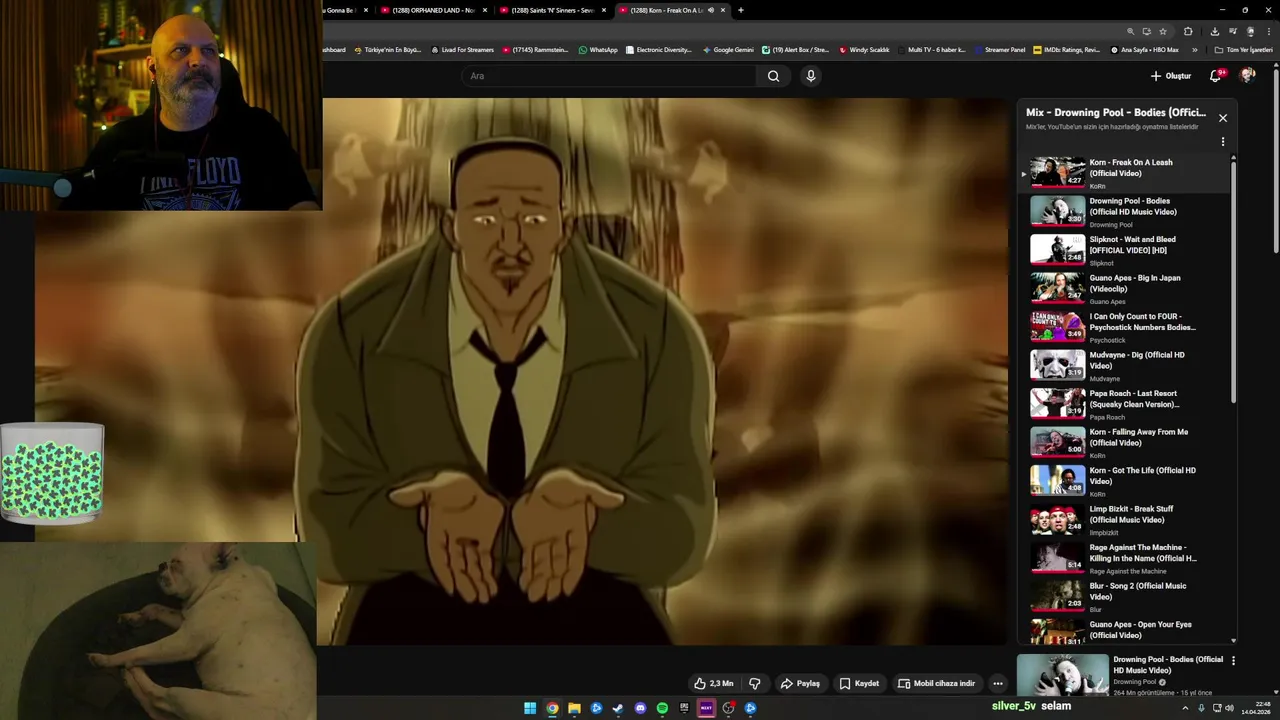Open Korn - Freak On A Leash playlist item
The image size is (1280, 720).
pyautogui.click(x=1125, y=173)
